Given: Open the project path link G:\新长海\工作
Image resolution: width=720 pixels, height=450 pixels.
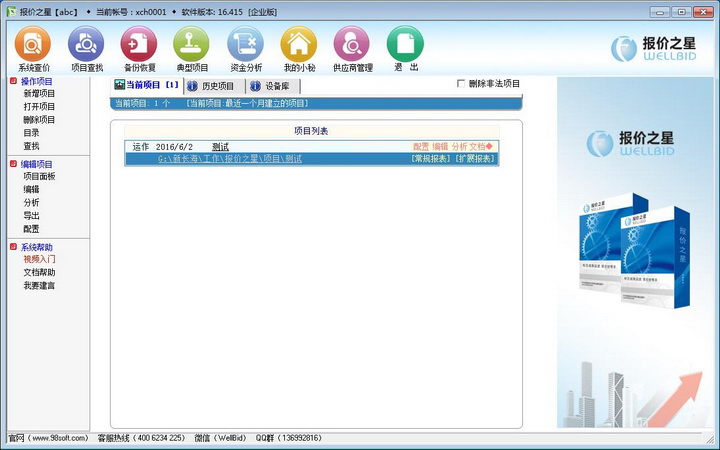Looking at the screenshot, I should coord(229,159).
